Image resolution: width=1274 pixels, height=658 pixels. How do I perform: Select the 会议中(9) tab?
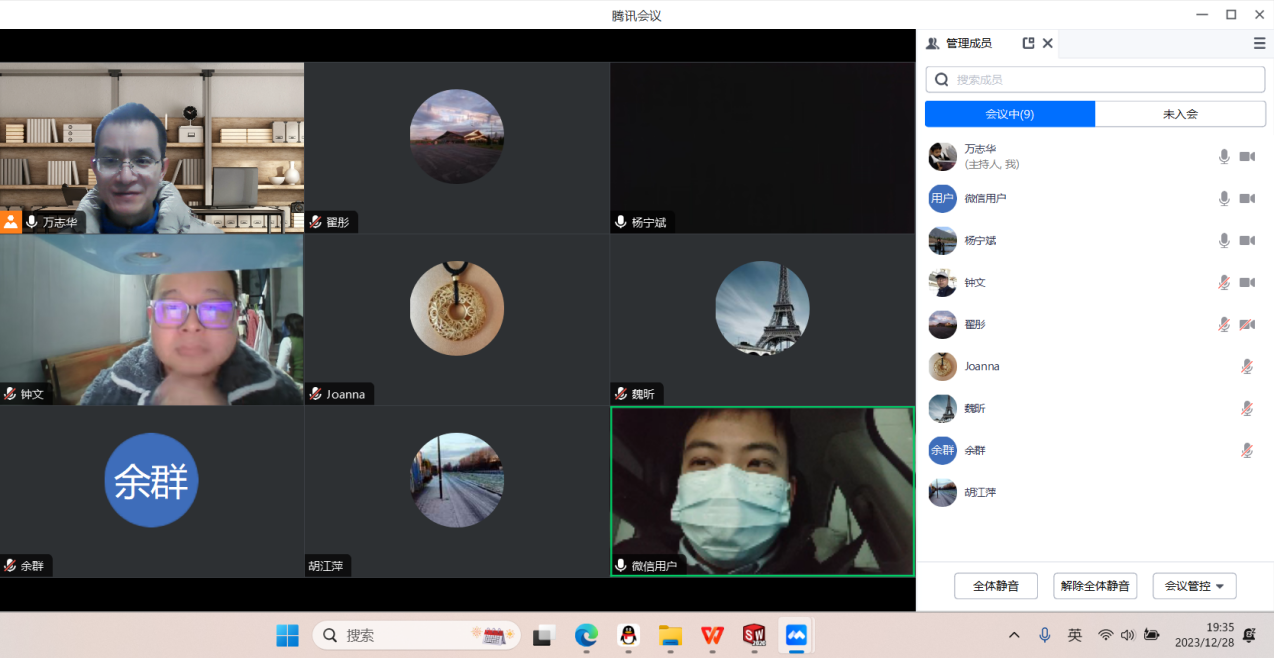click(x=1010, y=114)
